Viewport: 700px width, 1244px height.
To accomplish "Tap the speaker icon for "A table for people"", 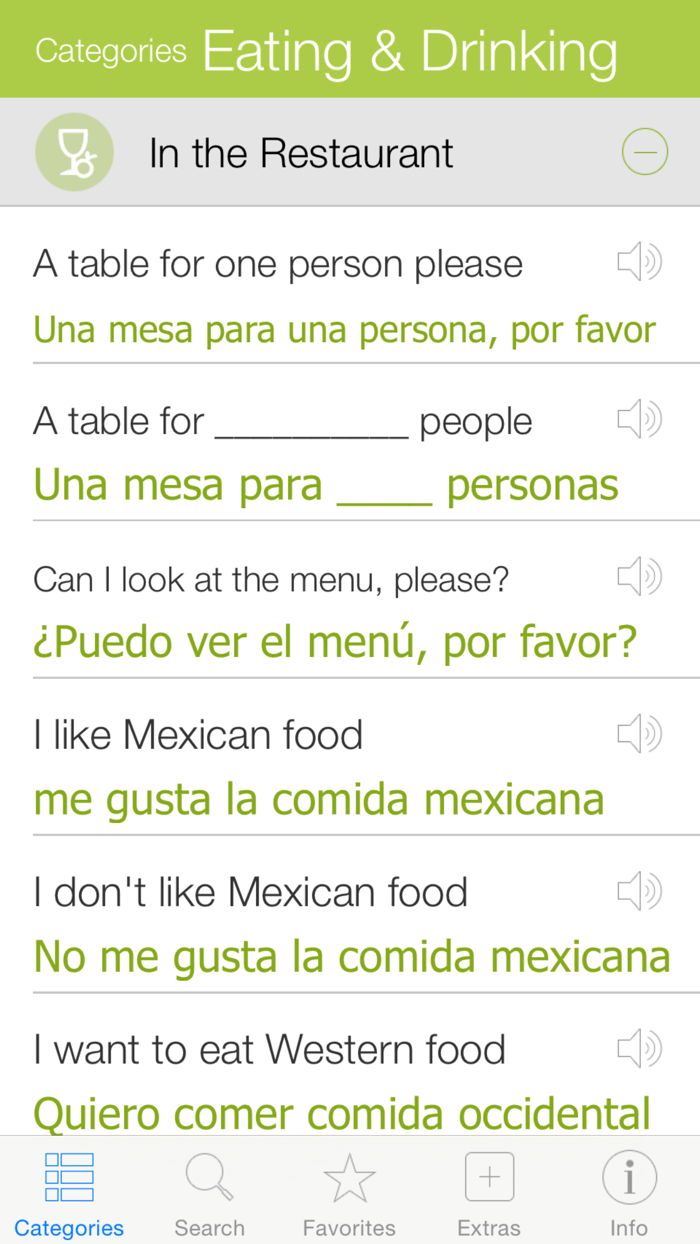I will (x=639, y=419).
